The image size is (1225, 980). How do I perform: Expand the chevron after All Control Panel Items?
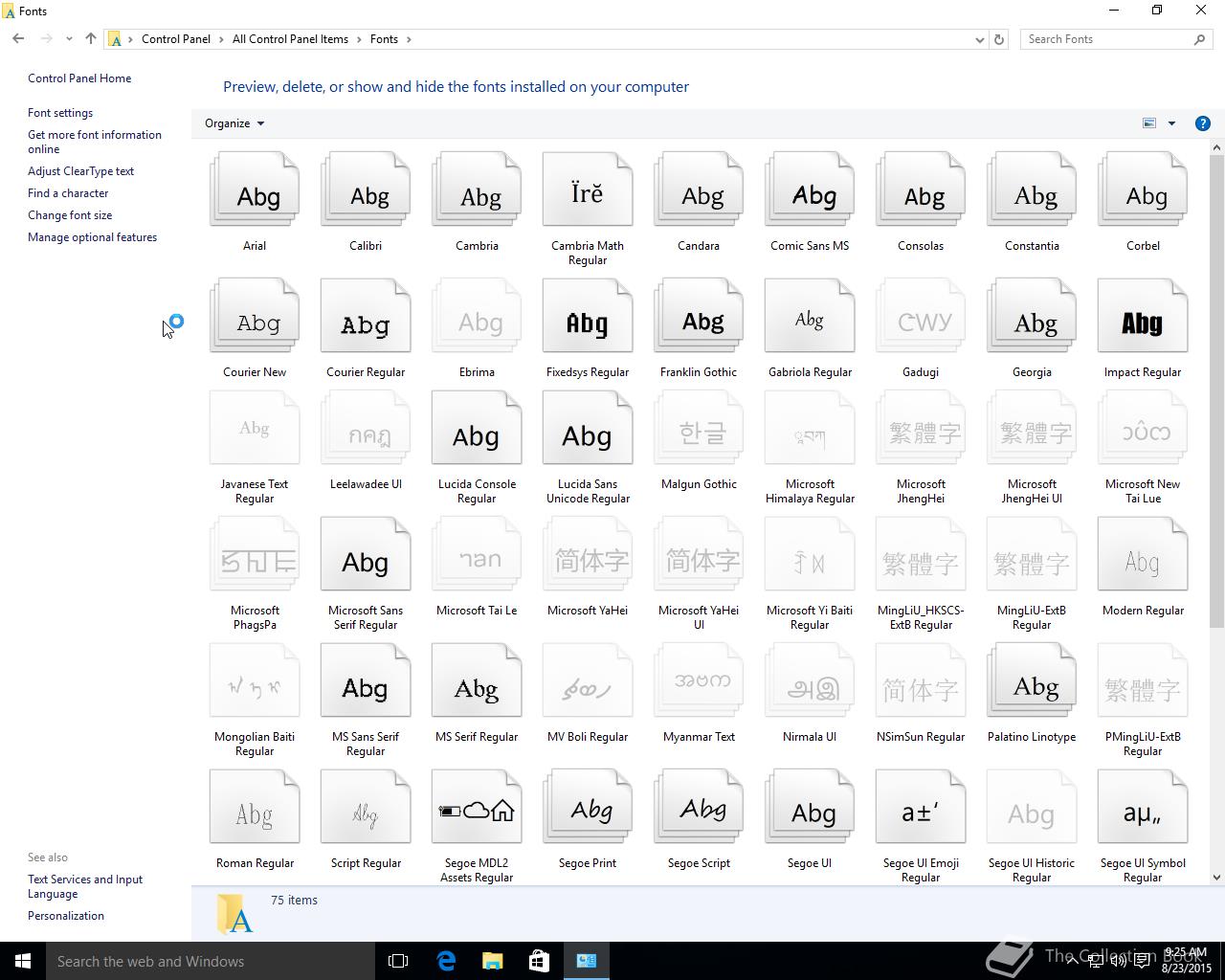click(359, 39)
